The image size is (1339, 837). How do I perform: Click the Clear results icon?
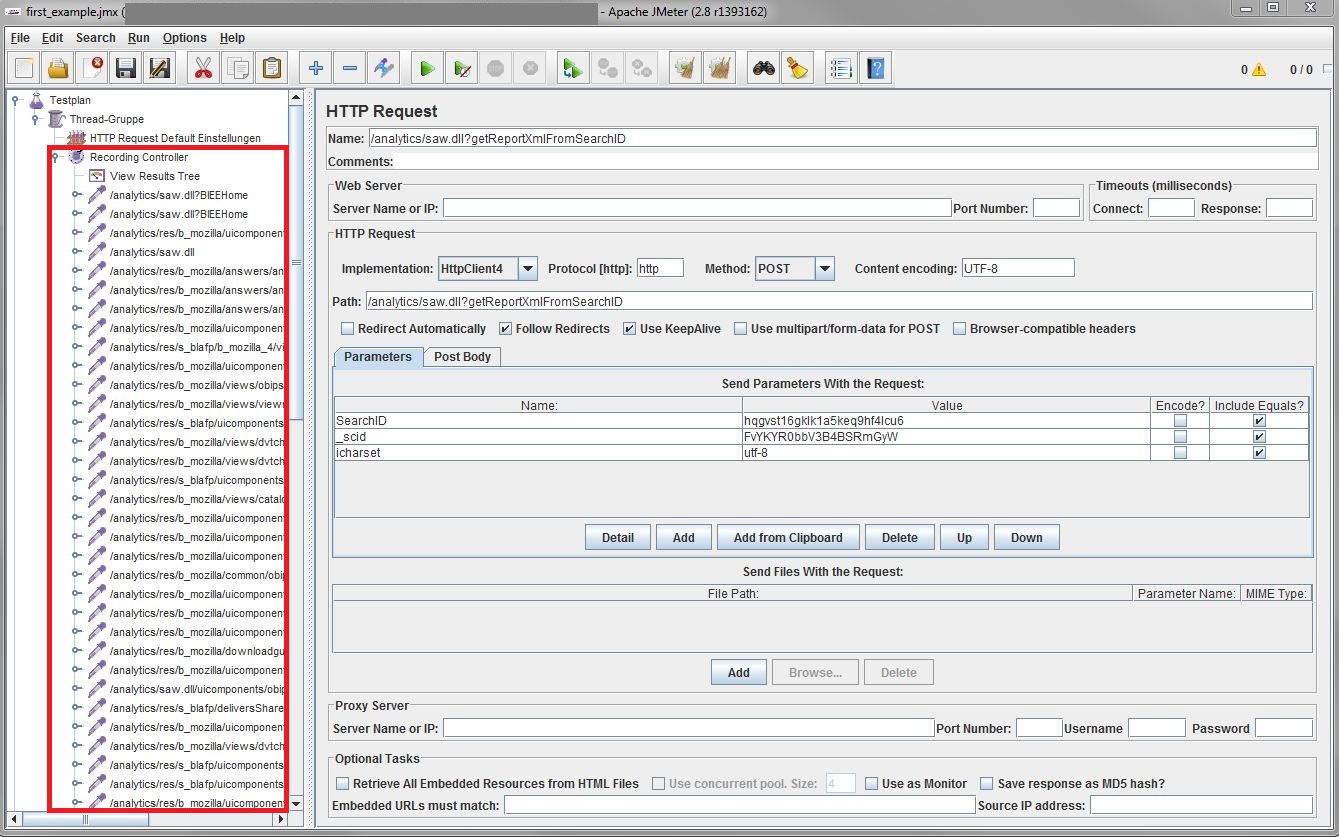coord(685,69)
